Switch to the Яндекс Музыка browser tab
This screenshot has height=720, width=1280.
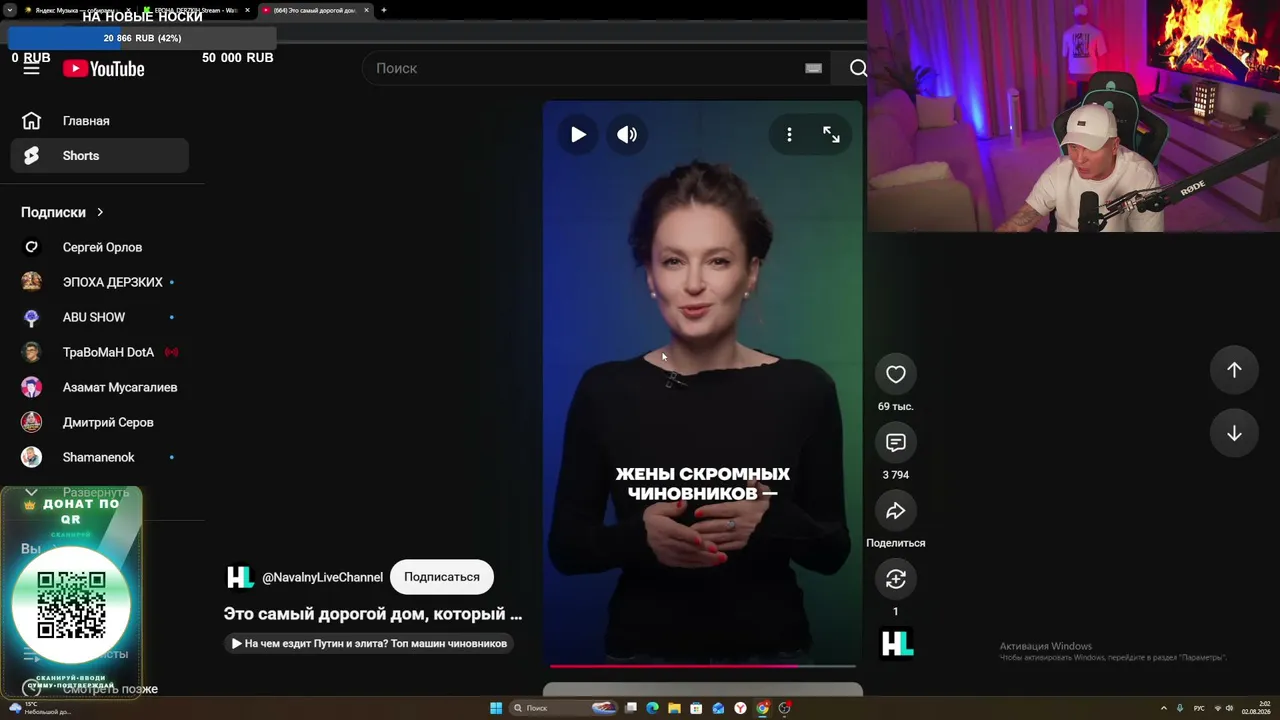[x=78, y=10]
